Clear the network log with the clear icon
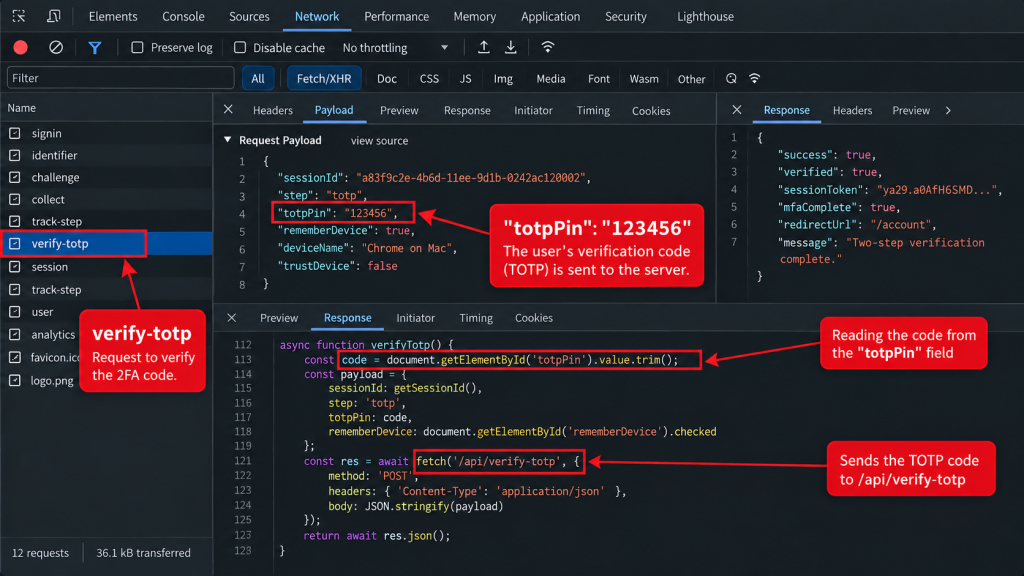 click(56, 48)
